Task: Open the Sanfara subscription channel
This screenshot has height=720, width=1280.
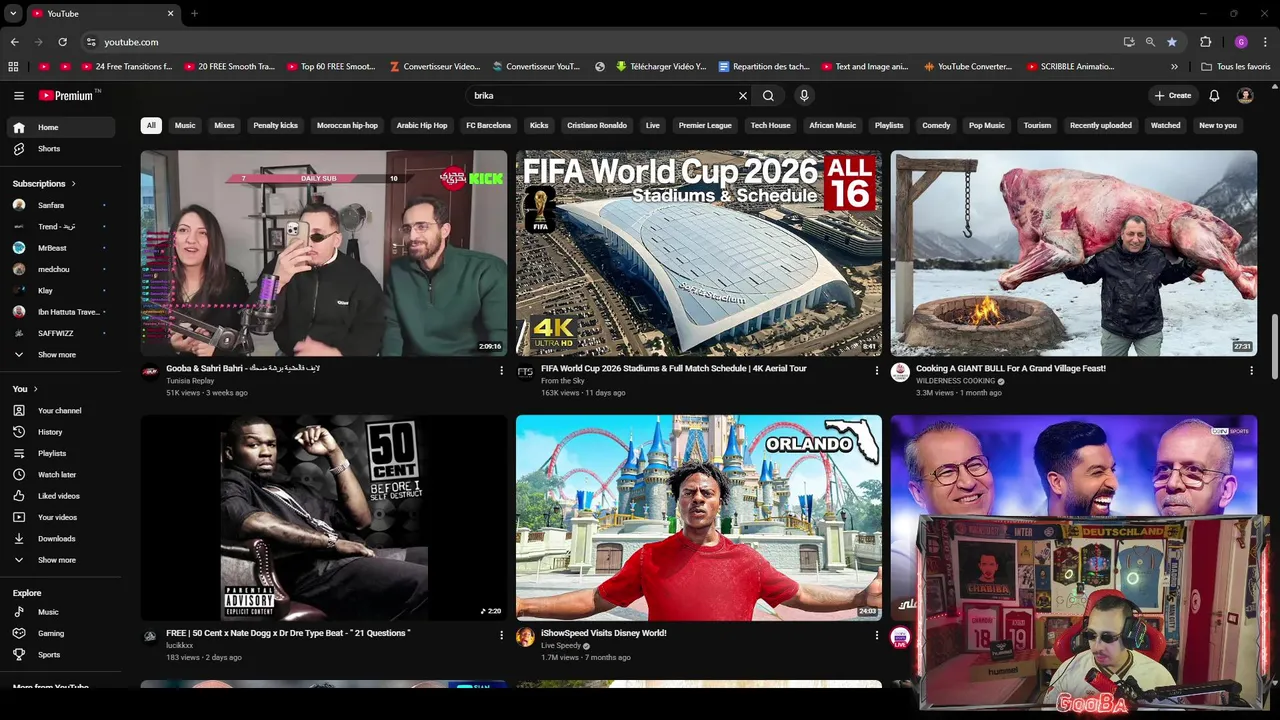Action: [62, 205]
